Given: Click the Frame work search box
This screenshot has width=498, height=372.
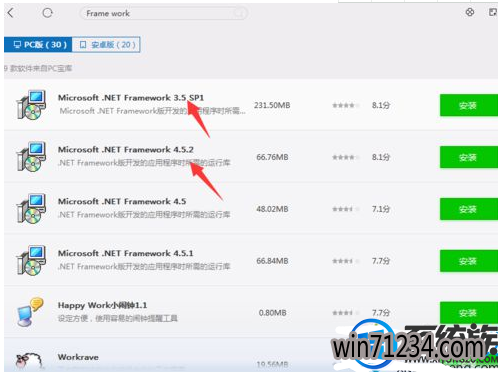Looking at the screenshot, I should click(x=164, y=13).
